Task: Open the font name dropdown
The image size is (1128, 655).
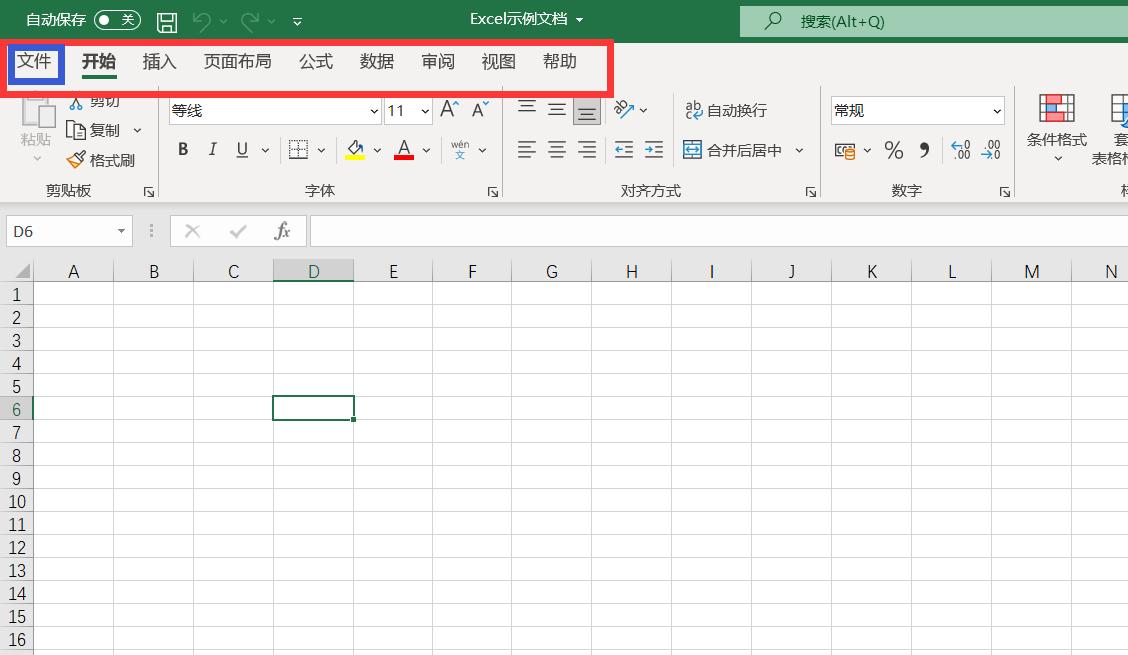Action: click(374, 110)
